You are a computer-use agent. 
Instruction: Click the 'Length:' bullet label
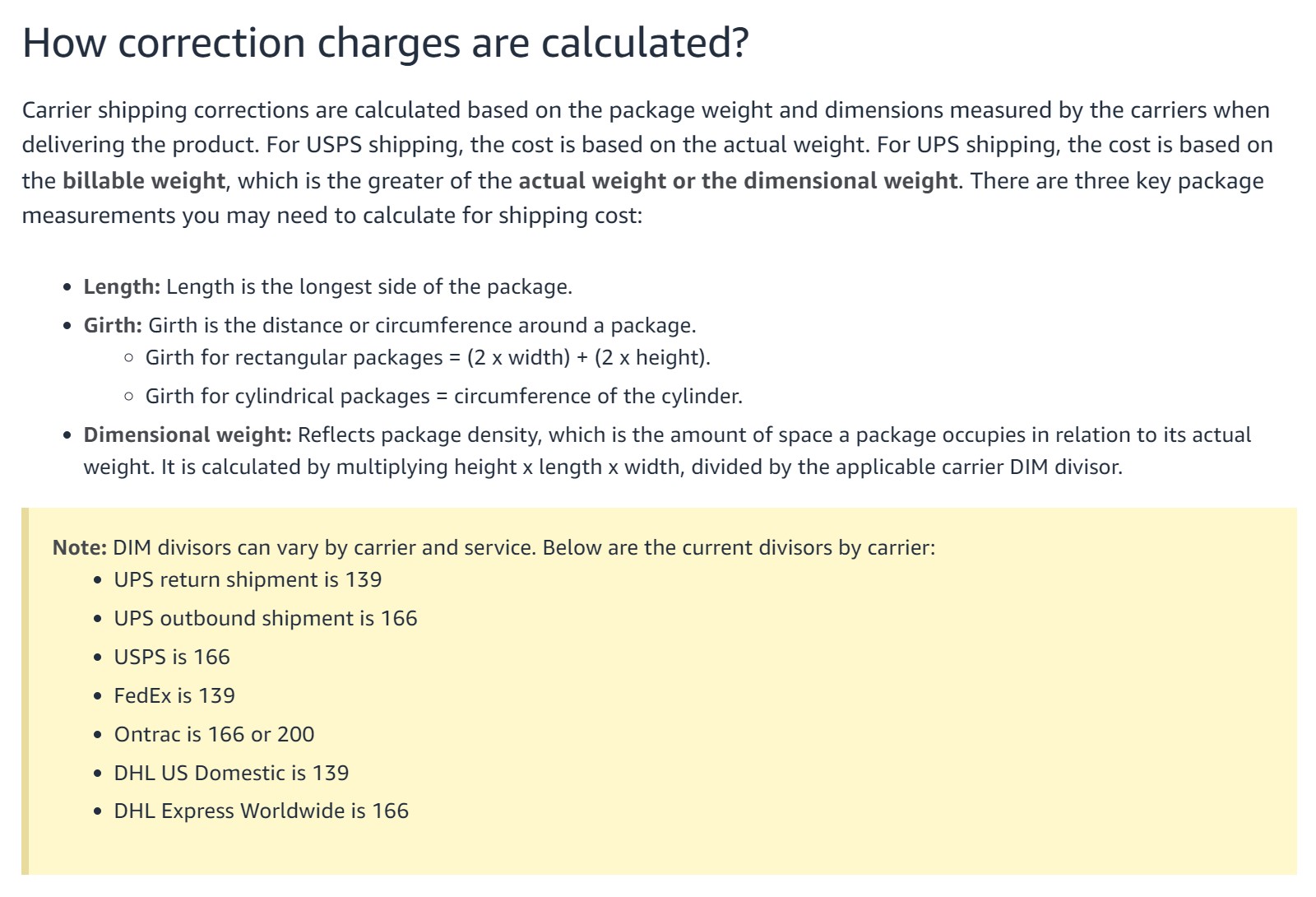[x=122, y=287]
